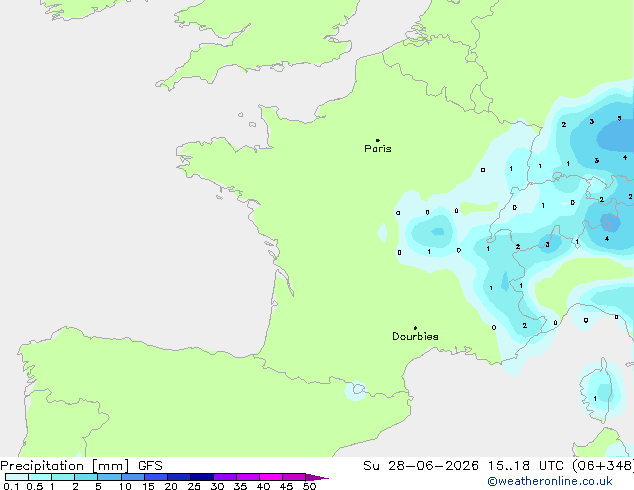The image size is (634, 490).
Task: Pick the 25 to 30 mm dark blue swatch
Action: coord(202,477)
